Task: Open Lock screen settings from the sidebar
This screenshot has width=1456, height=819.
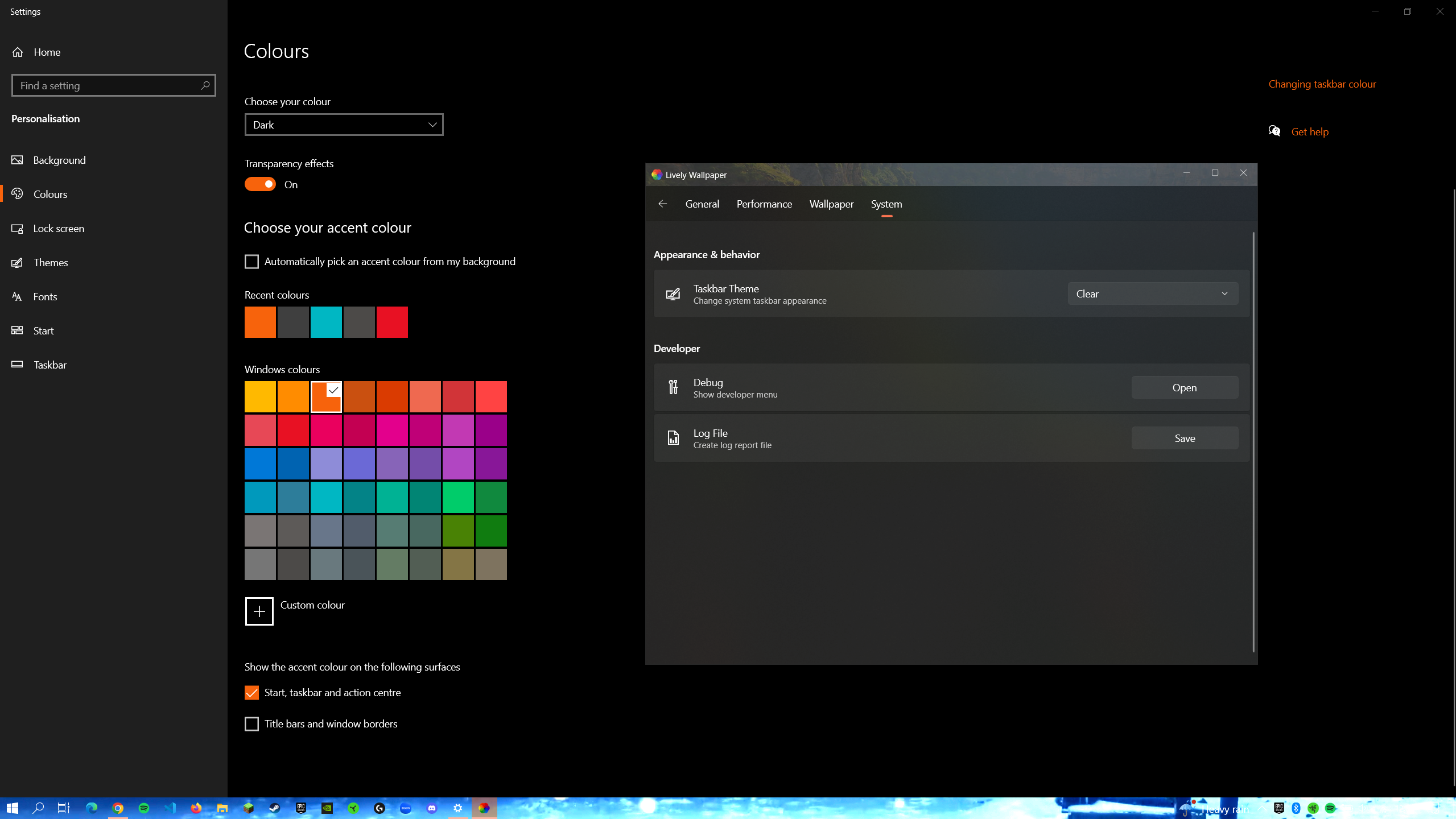Action: point(59,228)
